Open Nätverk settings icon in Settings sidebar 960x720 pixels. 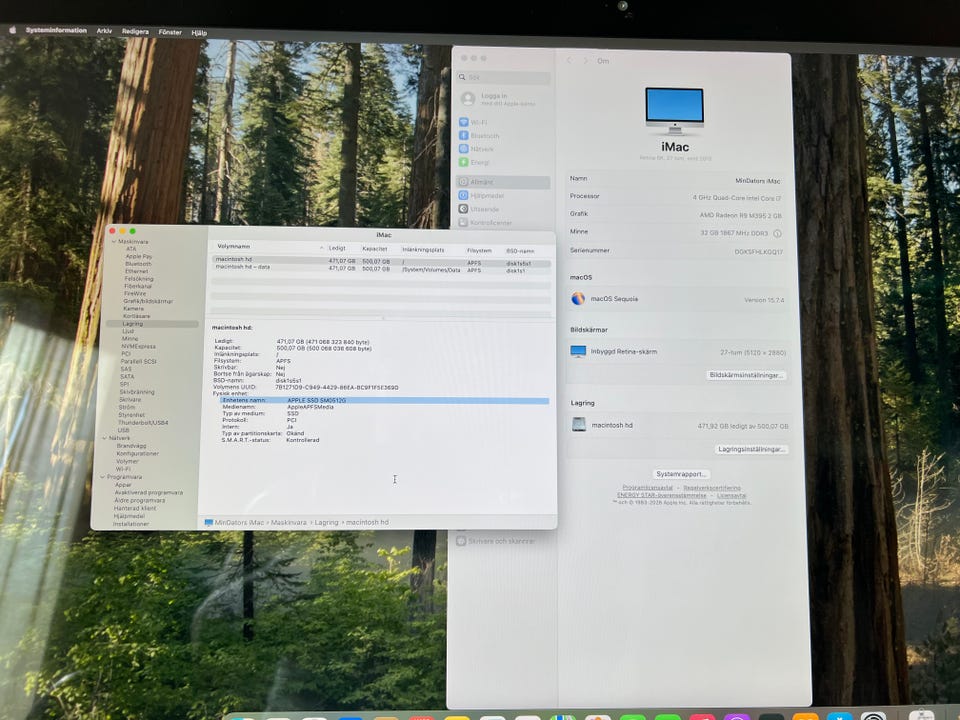click(x=463, y=149)
